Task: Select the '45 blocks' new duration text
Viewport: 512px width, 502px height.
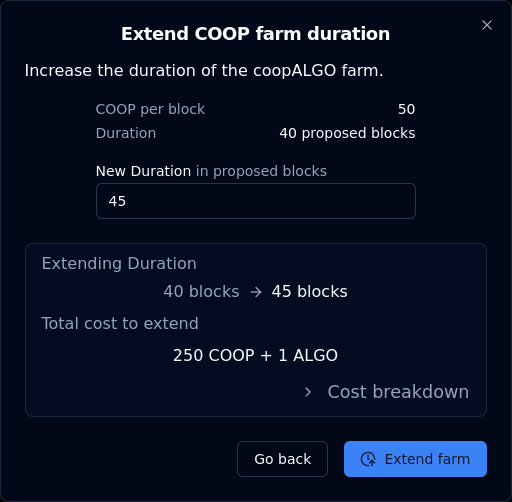Action: [x=309, y=292]
